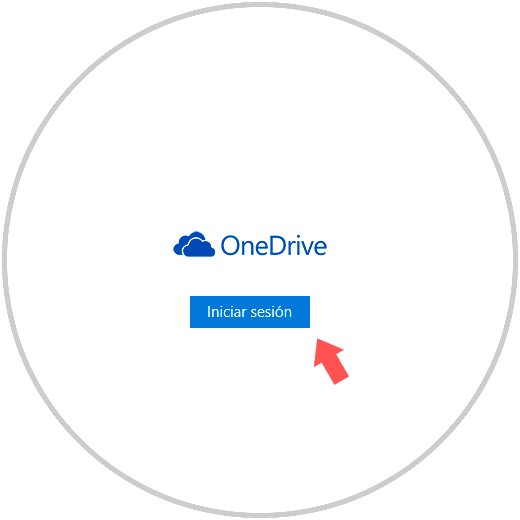Click the word "sesión" on the blue button
The width and height of the screenshot is (520, 520).
pyautogui.click(x=271, y=312)
